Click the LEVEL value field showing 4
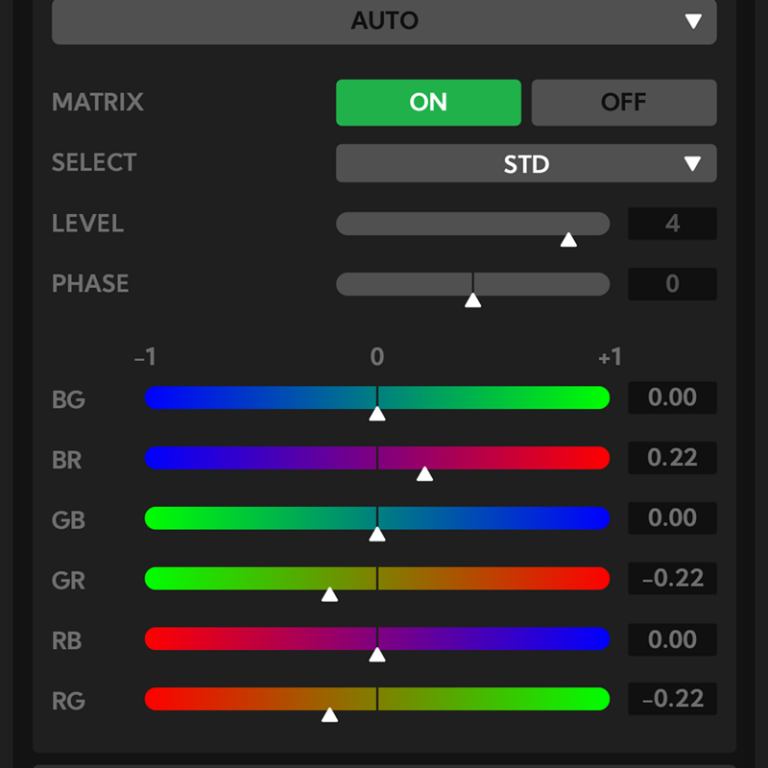The width and height of the screenshot is (768, 768). tap(672, 224)
